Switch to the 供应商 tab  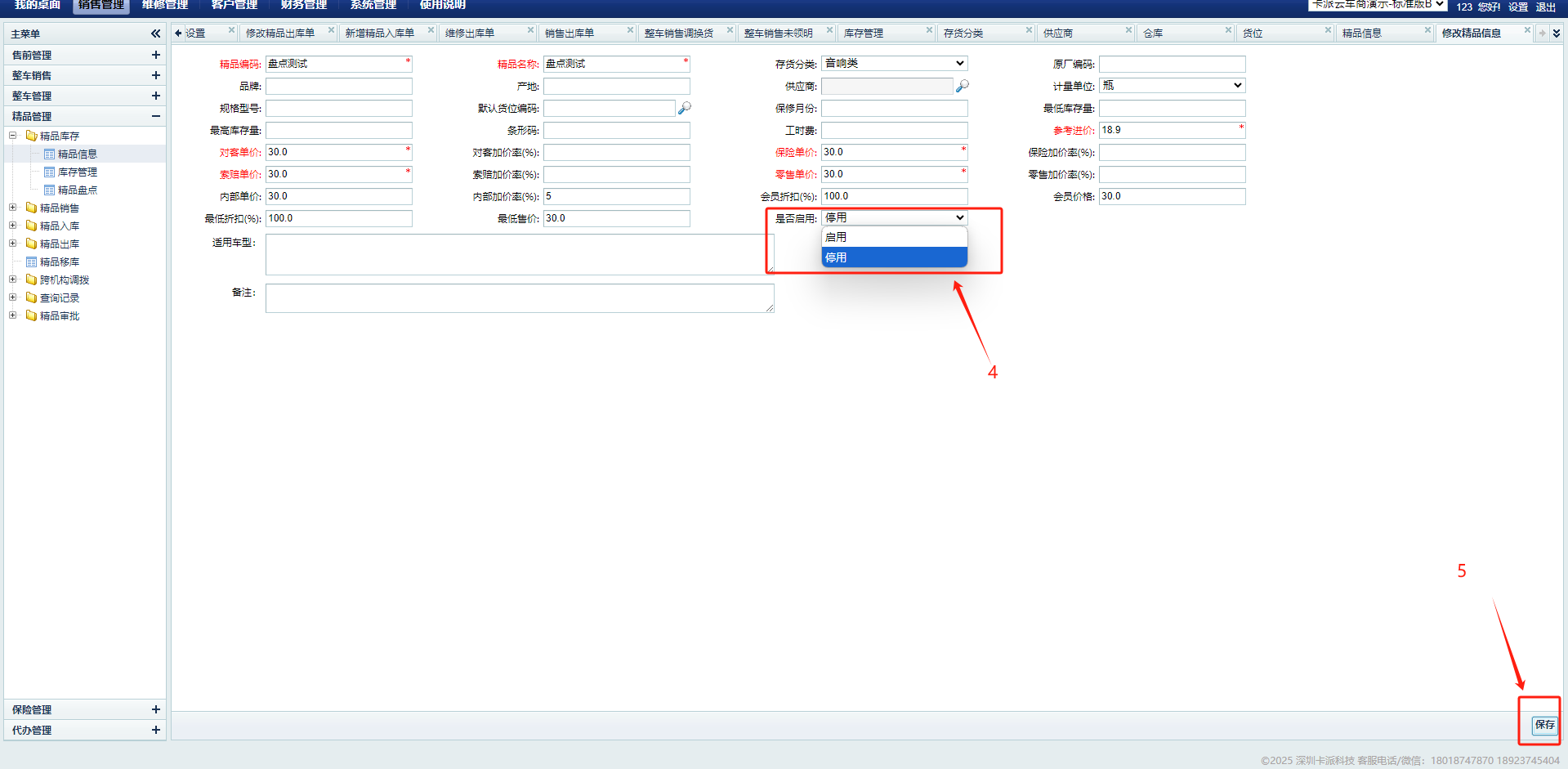(1058, 34)
